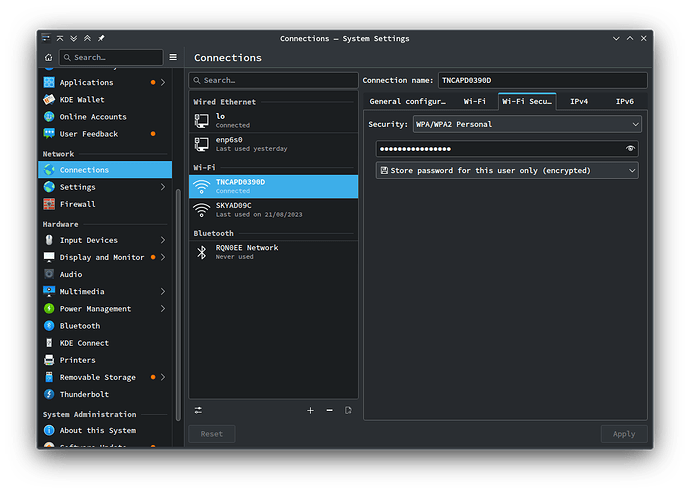The width and height of the screenshot is (690, 492).
Task: Open Online Accounts settings
Action: coord(105,117)
